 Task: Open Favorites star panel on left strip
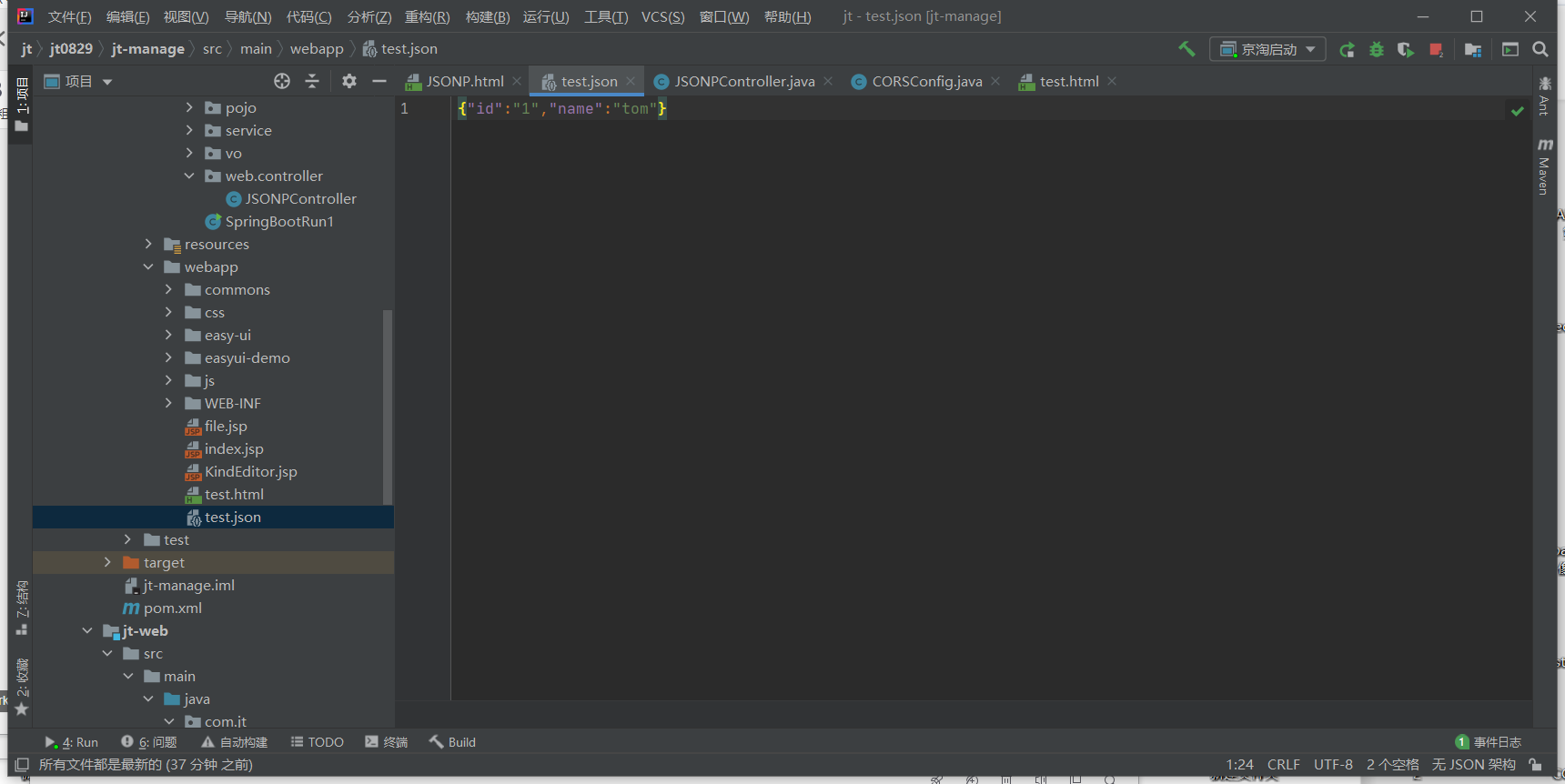pos(22,688)
